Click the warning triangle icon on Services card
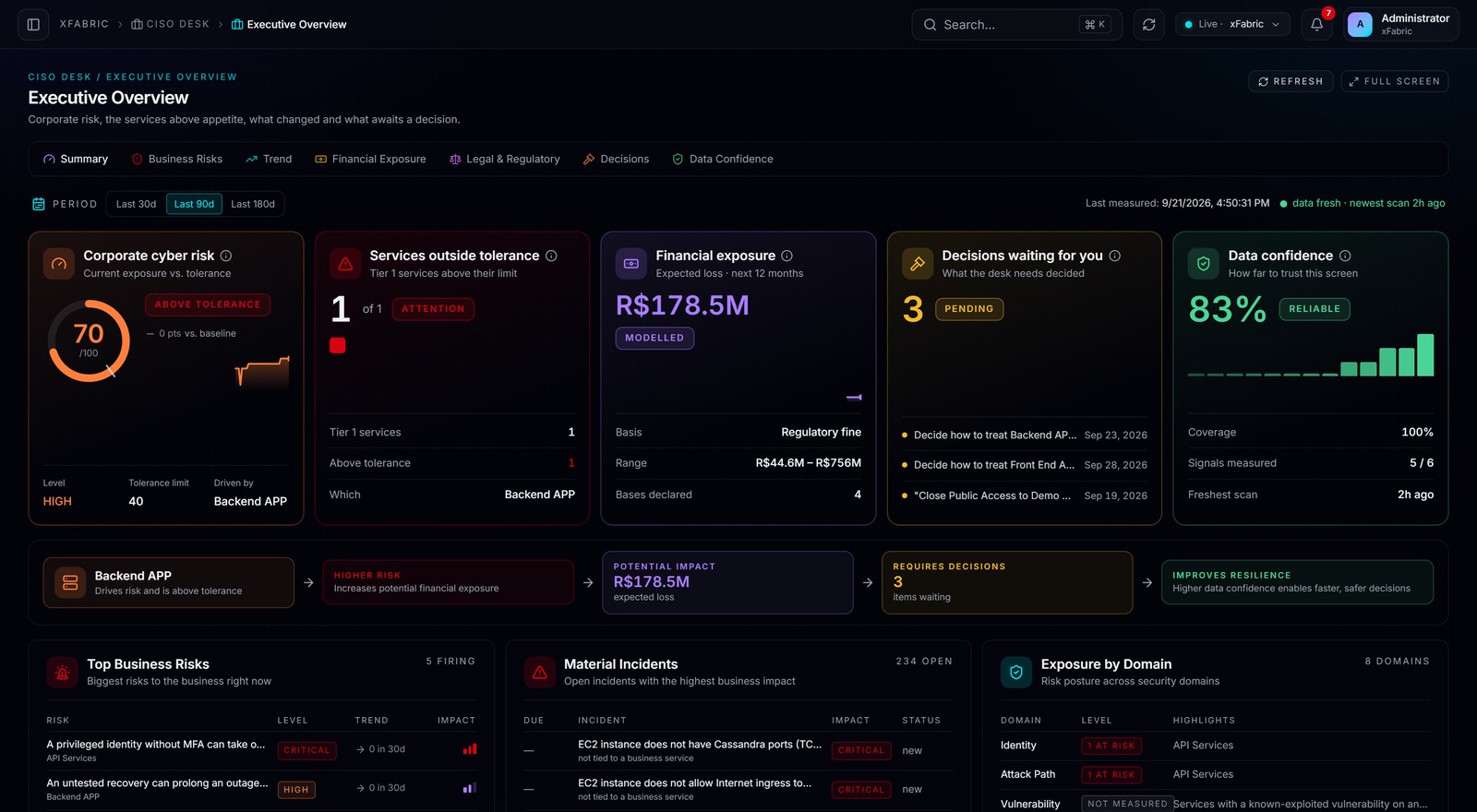This screenshot has height=812, width=1477. click(x=345, y=264)
